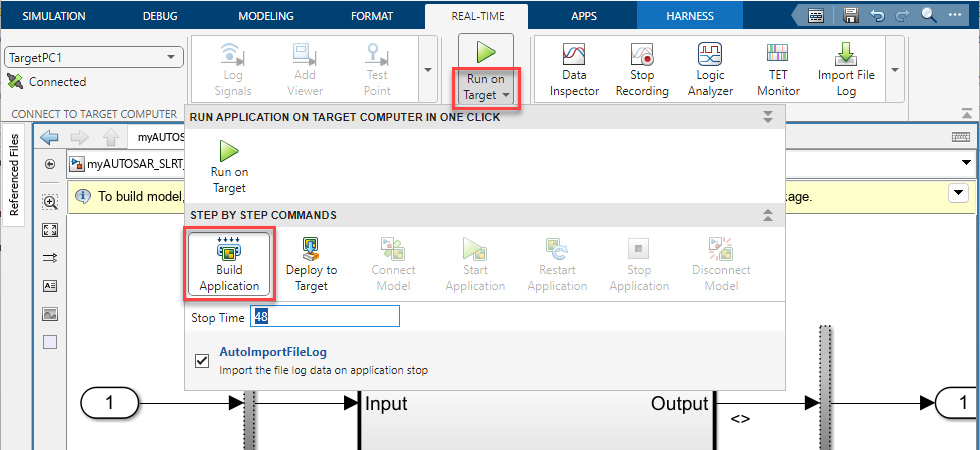Go up to parent with up arrow
Screen dimensions: 980x450
pos(110,138)
